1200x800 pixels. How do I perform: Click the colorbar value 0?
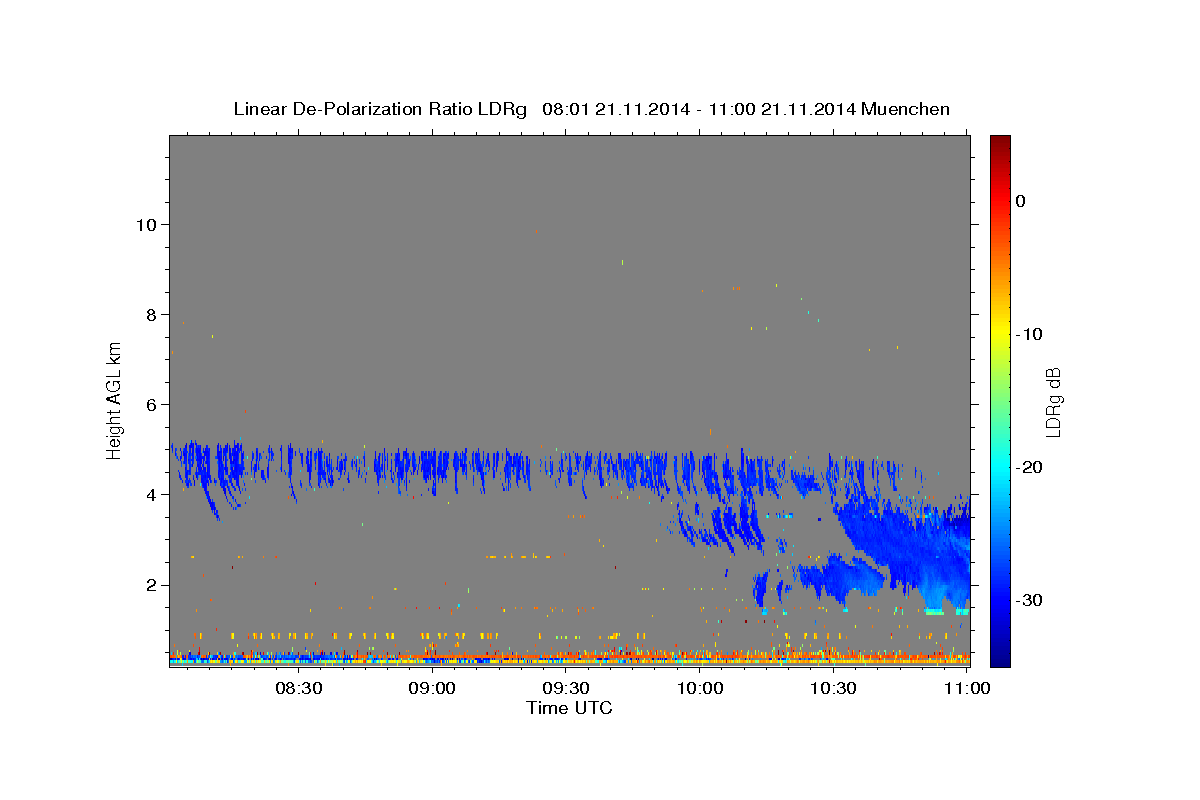1021,201
